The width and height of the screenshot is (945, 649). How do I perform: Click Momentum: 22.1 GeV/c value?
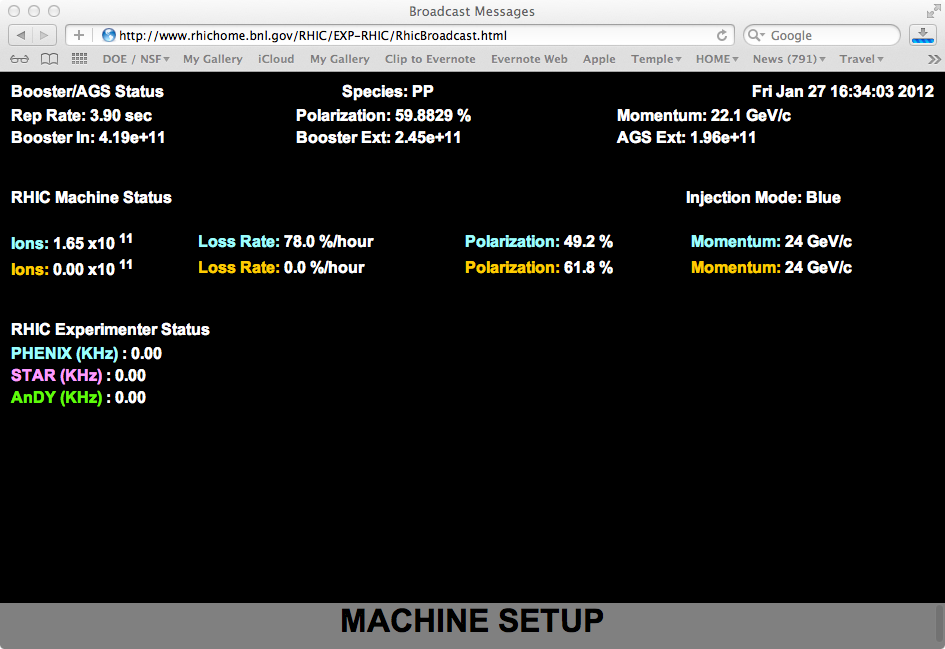(x=704, y=116)
